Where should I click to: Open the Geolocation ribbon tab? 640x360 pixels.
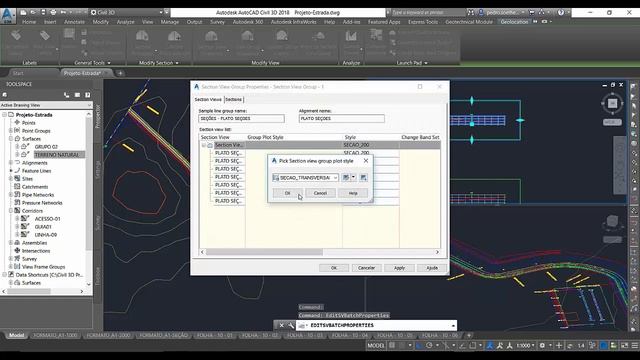click(x=514, y=22)
